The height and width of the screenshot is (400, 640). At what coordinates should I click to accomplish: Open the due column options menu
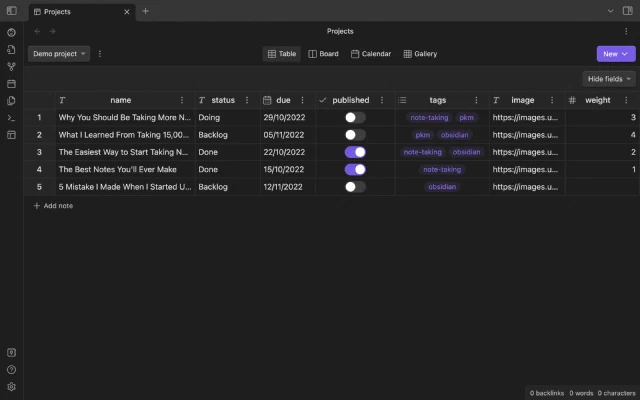click(302, 100)
